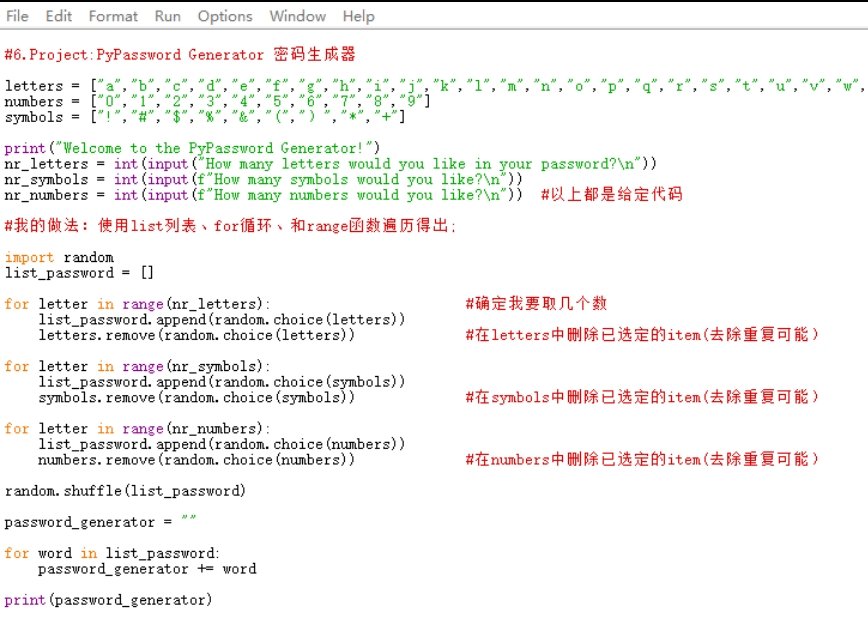Click 'list_password.append(random.choice(letters))' line
The image size is (868, 621).
click(222, 319)
